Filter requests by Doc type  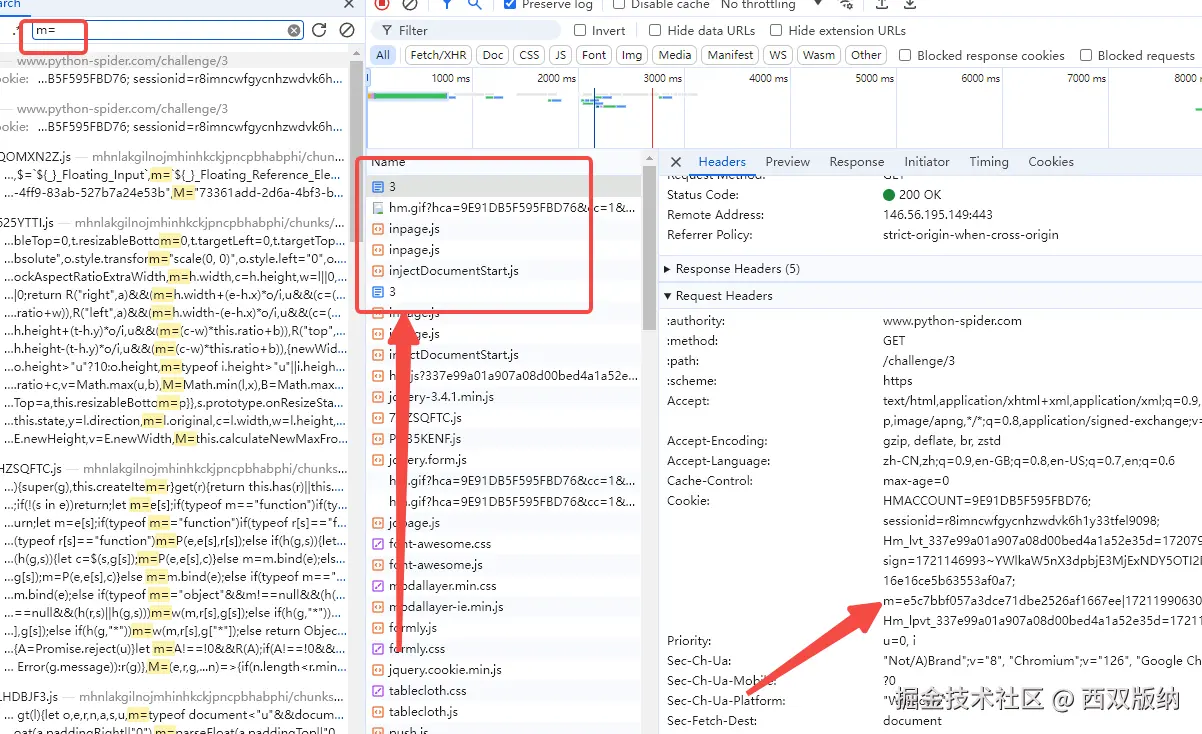493,55
